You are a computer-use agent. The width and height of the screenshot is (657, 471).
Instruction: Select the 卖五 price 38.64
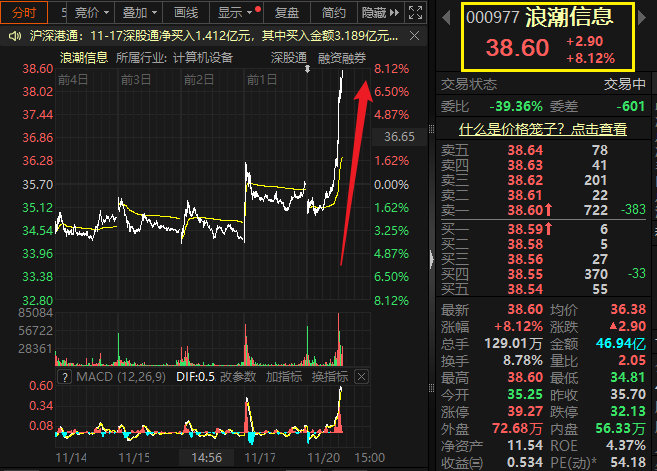[x=525, y=150]
